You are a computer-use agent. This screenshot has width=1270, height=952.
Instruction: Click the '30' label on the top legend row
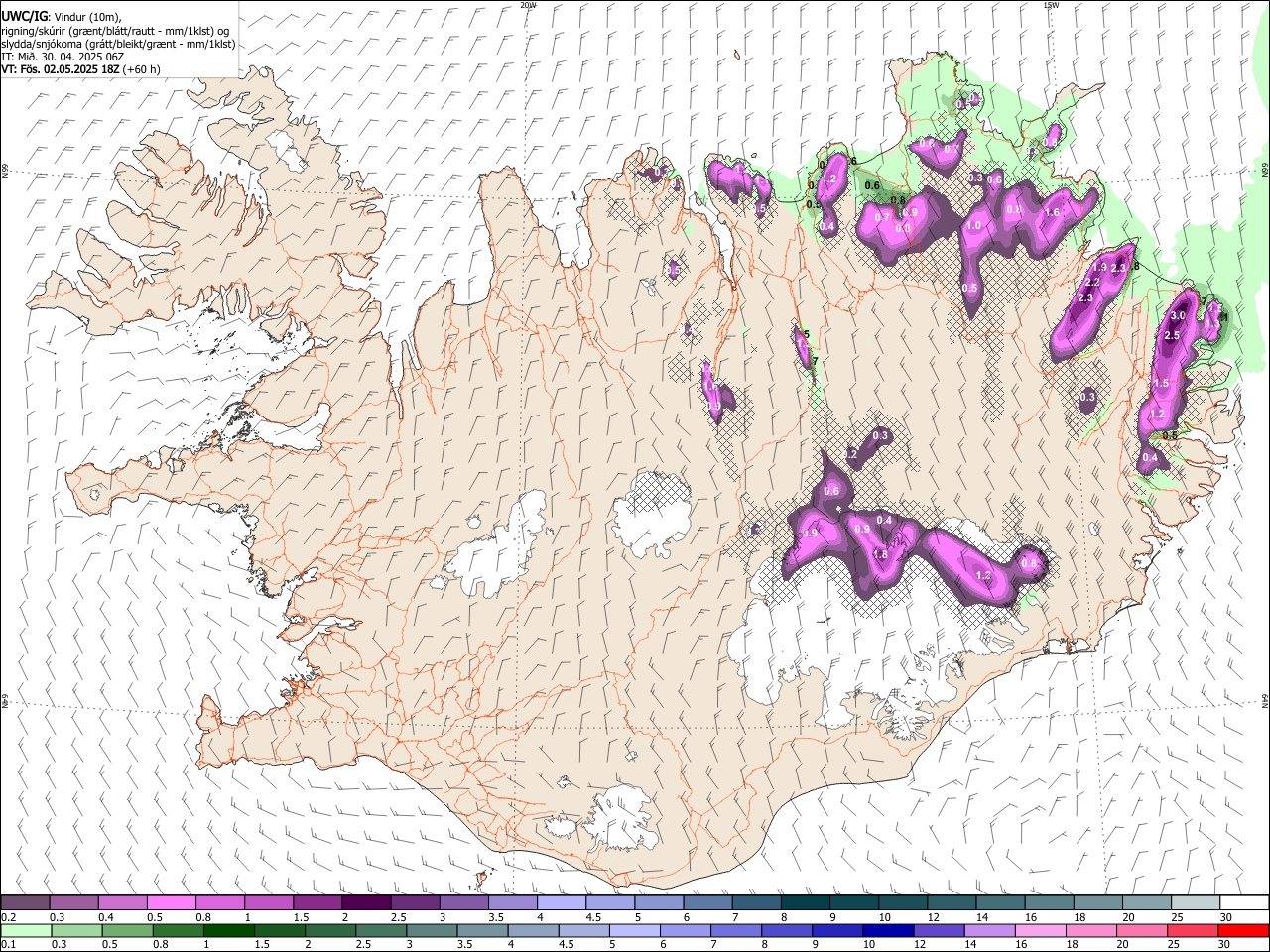[1226, 917]
